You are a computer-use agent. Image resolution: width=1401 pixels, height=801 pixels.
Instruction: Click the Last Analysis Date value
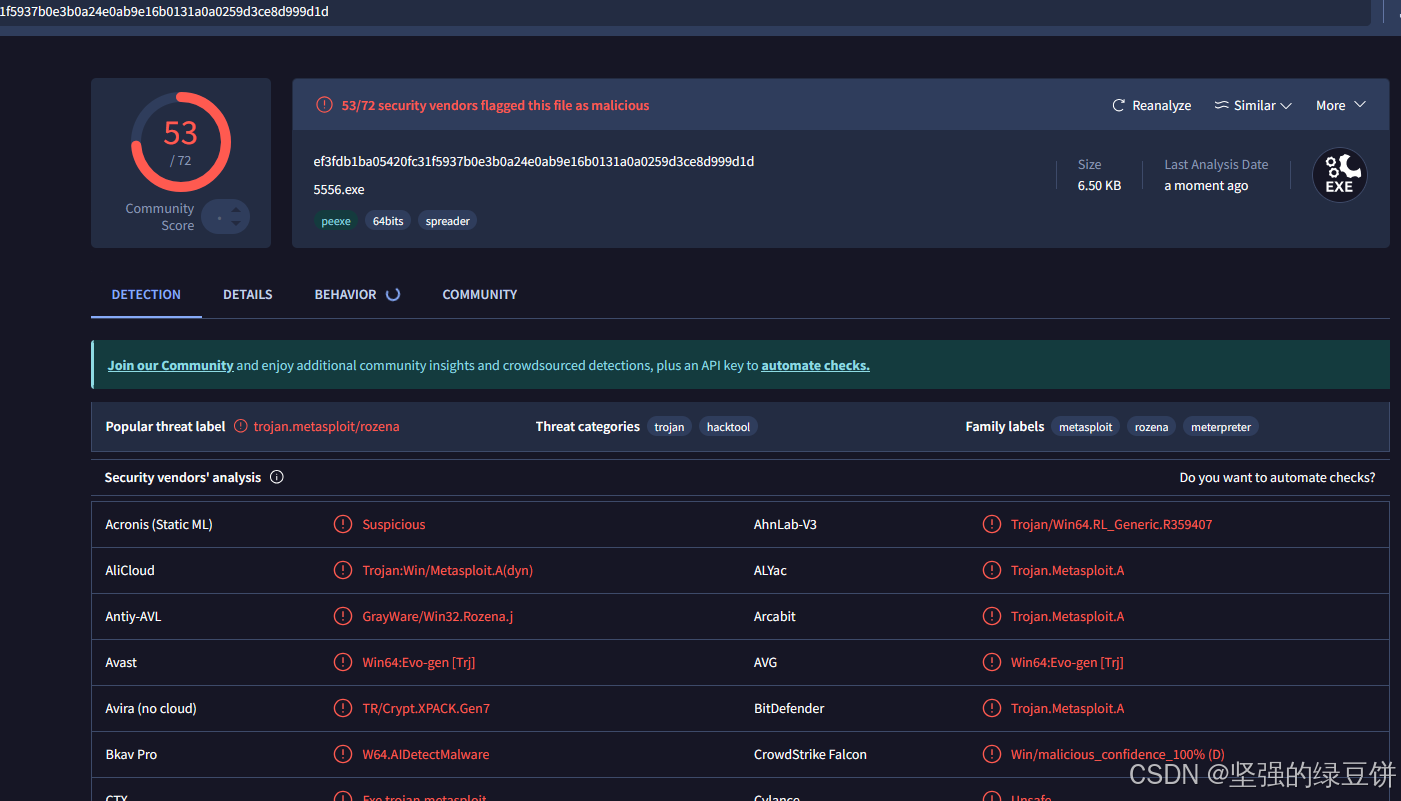click(x=1206, y=185)
